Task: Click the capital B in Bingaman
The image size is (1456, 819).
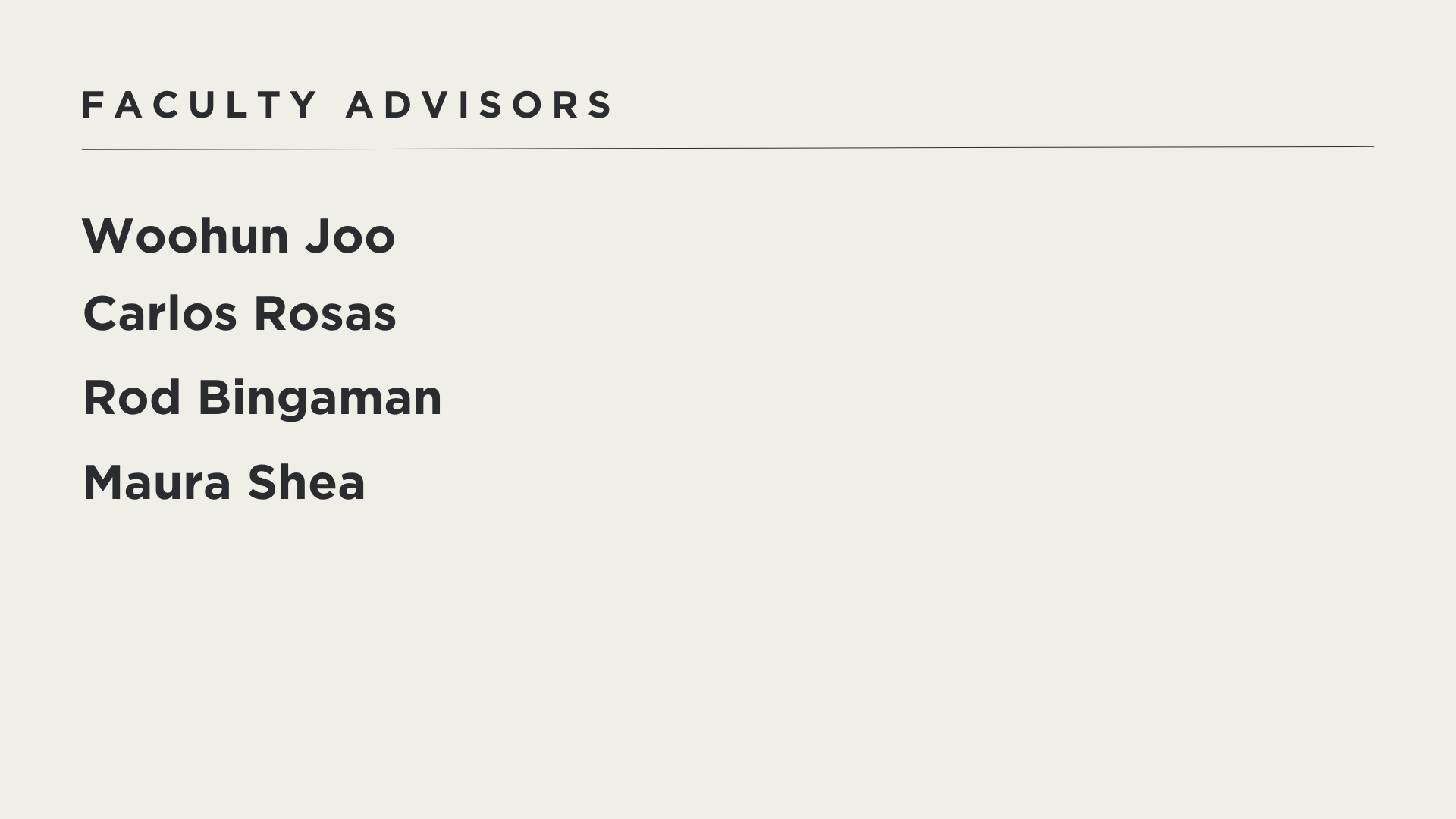Action: click(x=213, y=398)
